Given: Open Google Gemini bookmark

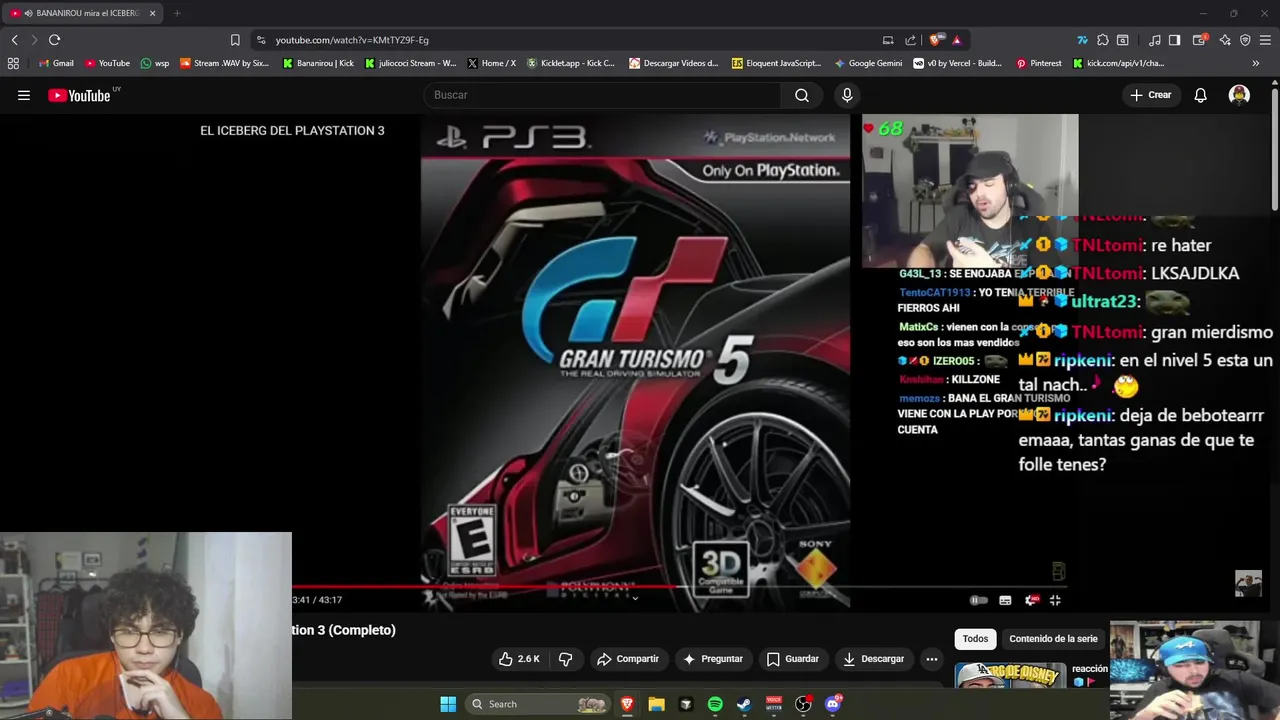Looking at the screenshot, I should (x=868, y=63).
